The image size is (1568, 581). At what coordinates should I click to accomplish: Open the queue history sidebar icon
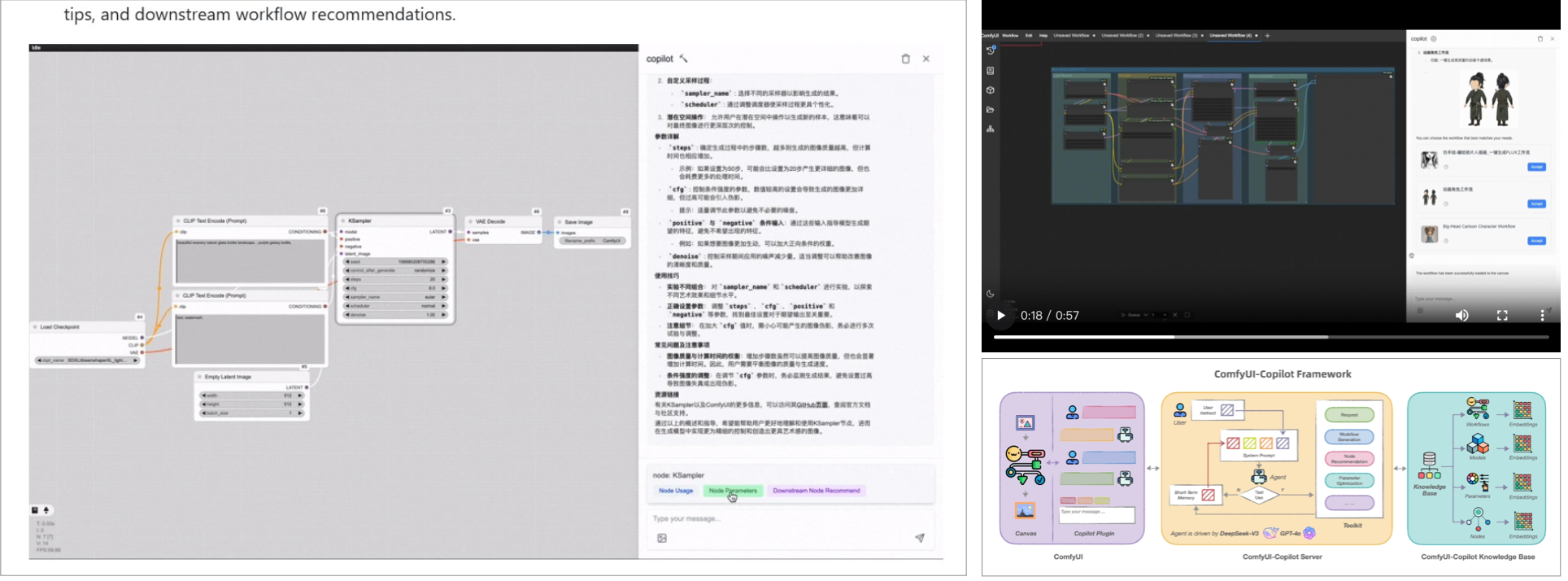click(x=991, y=50)
